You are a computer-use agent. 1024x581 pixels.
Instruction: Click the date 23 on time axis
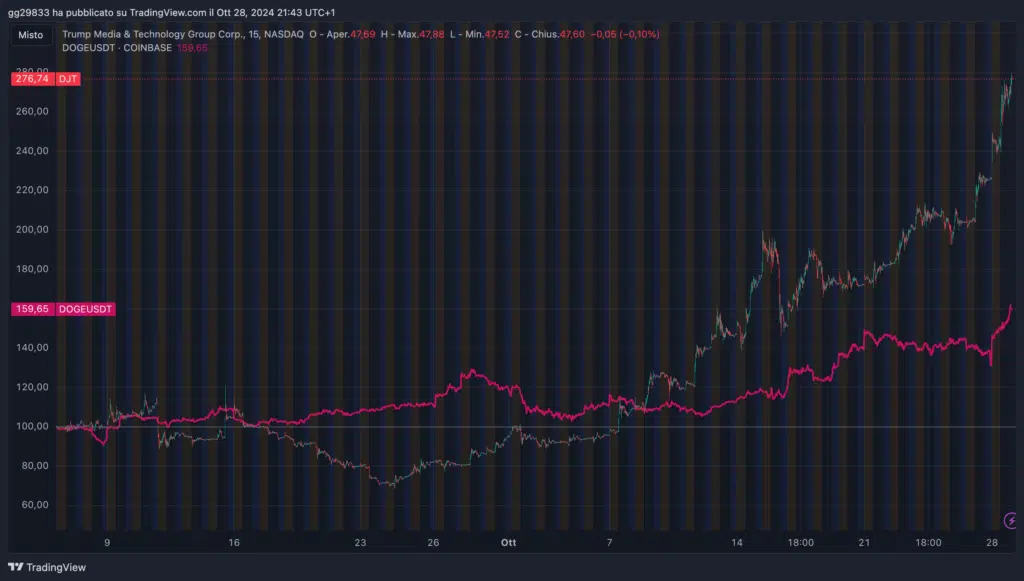click(360, 542)
